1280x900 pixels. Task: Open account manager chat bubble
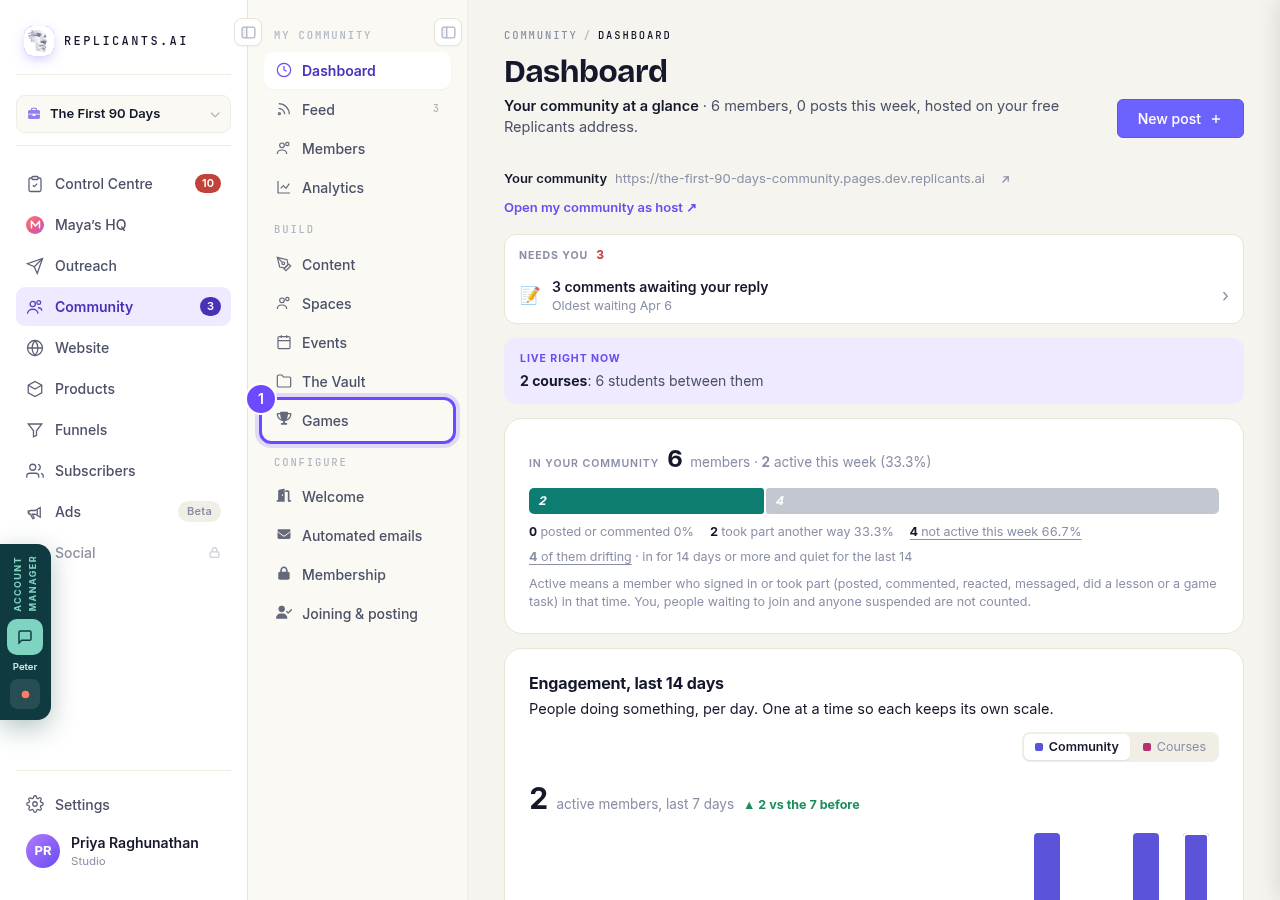click(25, 637)
